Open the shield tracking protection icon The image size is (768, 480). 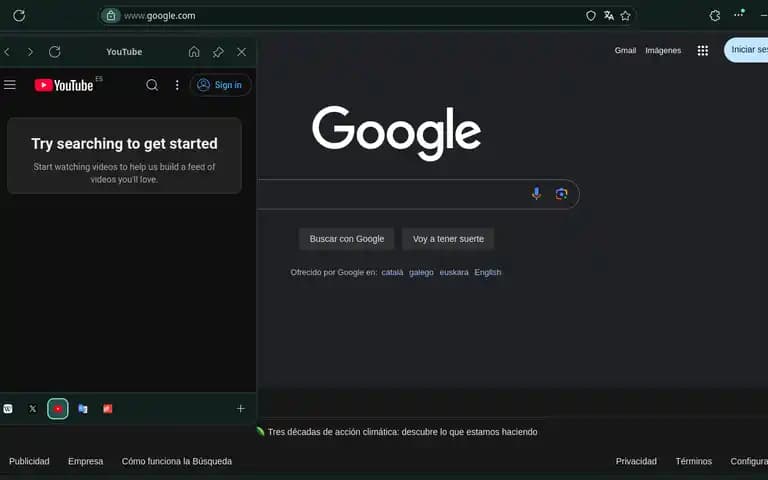point(591,16)
